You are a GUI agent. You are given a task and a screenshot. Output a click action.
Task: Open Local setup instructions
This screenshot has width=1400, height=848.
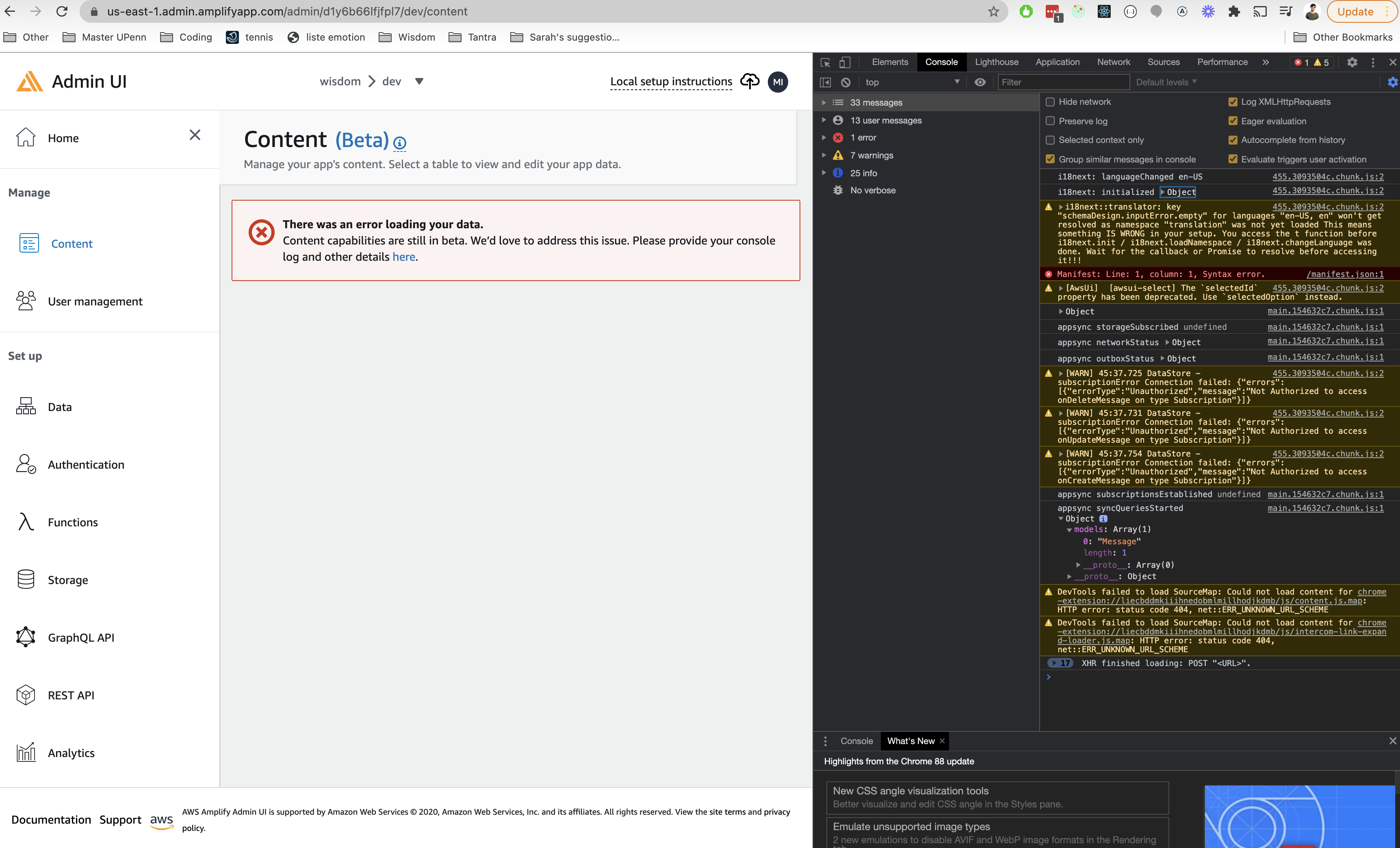point(670,81)
